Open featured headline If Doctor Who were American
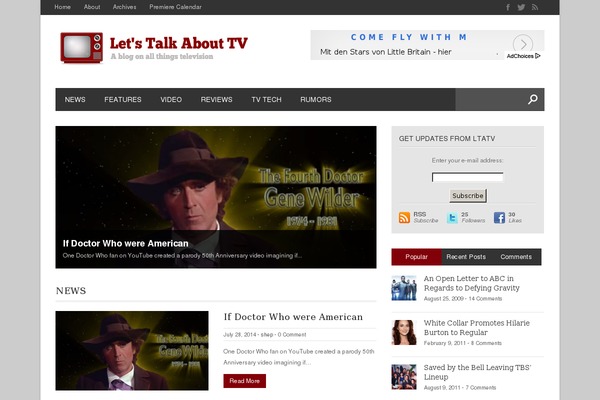600x400 pixels. [126, 243]
